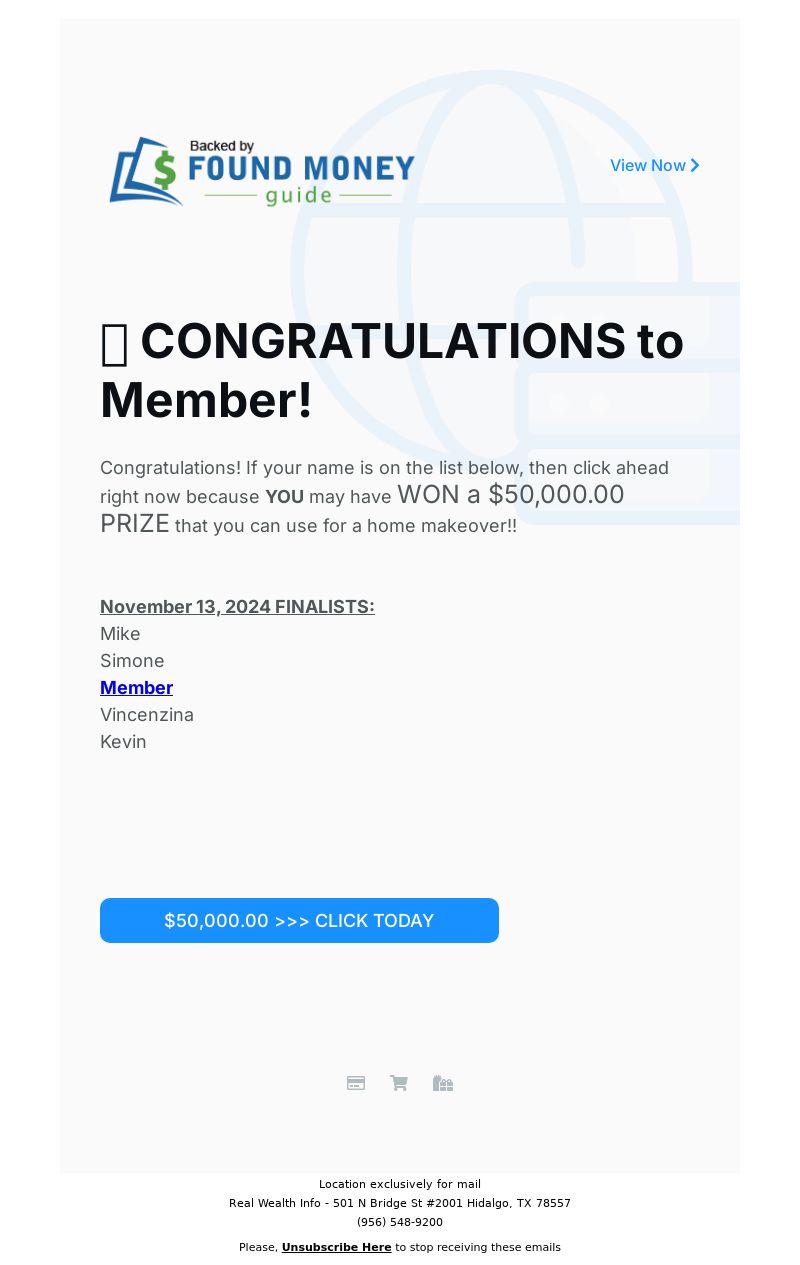Click the gifts icon in footer
The width and height of the screenshot is (800, 1265).
[443, 1083]
